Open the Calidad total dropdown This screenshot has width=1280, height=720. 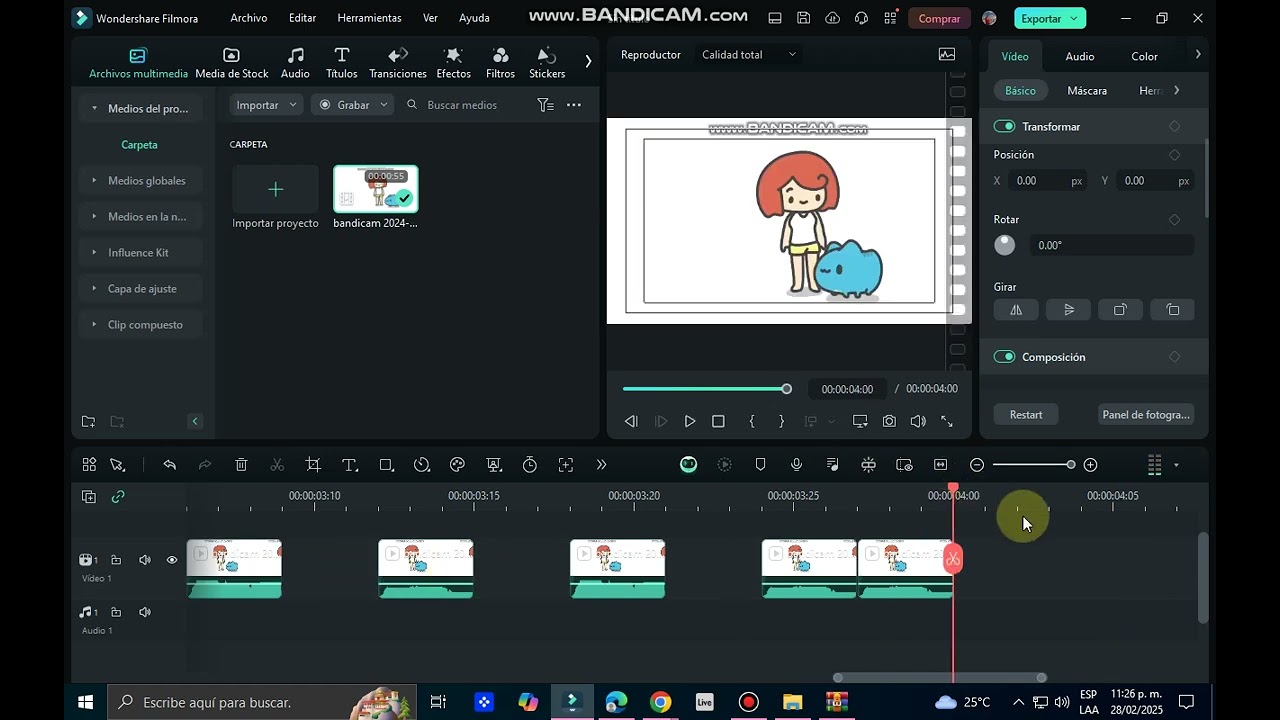click(x=748, y=55)
